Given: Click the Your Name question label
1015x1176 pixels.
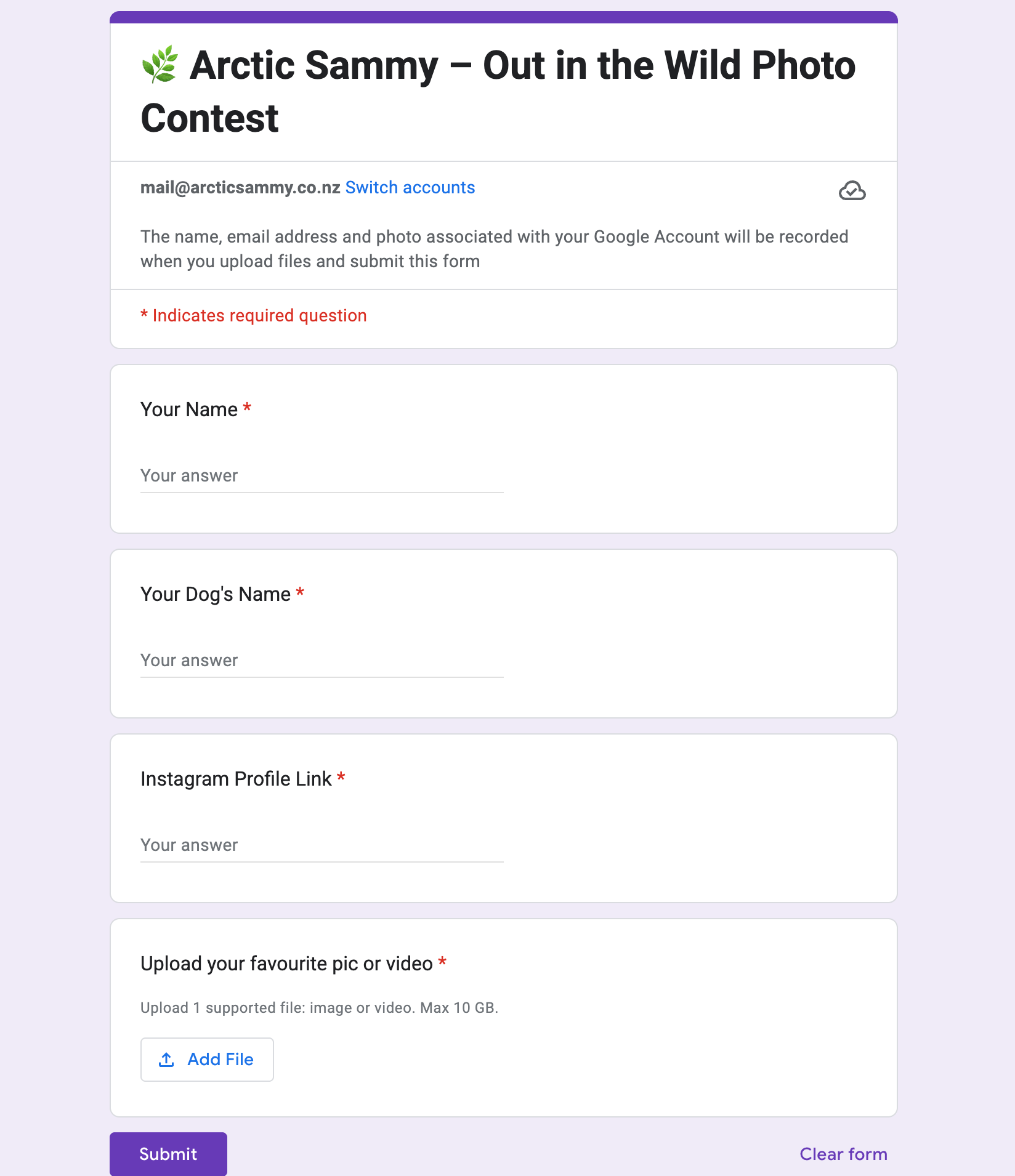Looking at the screenshot, I should [189, 409].
